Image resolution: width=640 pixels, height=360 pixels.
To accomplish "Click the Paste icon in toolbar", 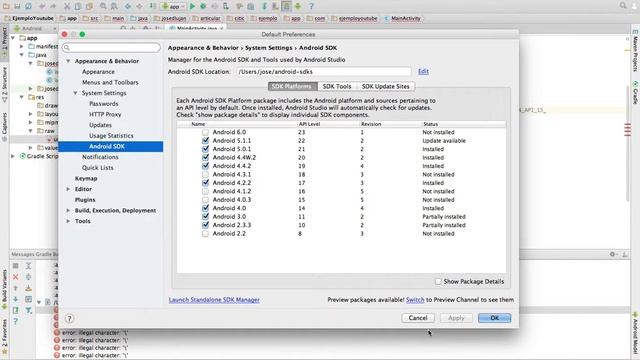I will (x=89, y=6).
